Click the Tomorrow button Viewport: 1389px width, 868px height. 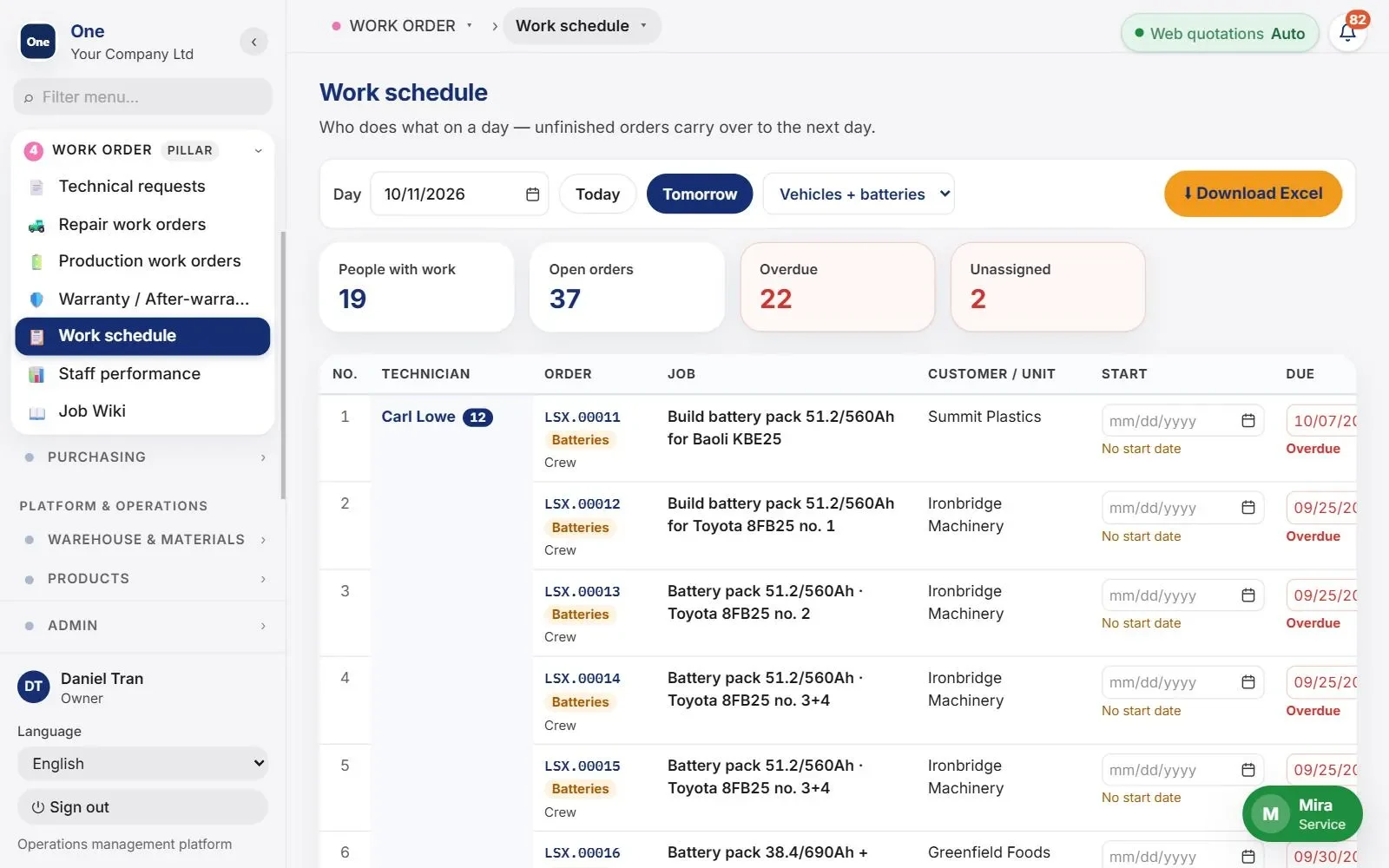tap(700, 194)
